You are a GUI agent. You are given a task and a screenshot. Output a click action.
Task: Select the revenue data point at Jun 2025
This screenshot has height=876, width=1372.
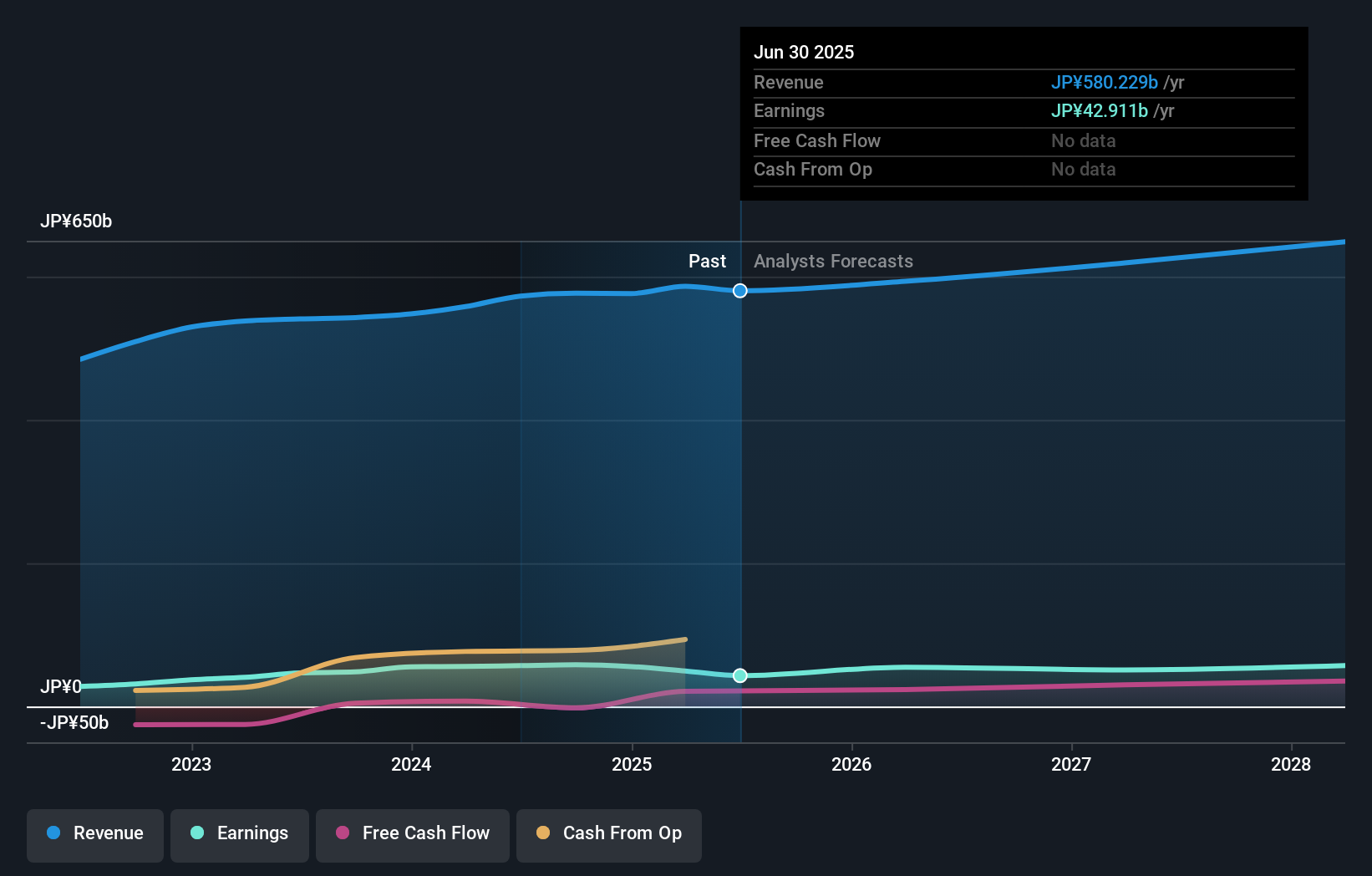pyautogui.click(x=740, y=291)
